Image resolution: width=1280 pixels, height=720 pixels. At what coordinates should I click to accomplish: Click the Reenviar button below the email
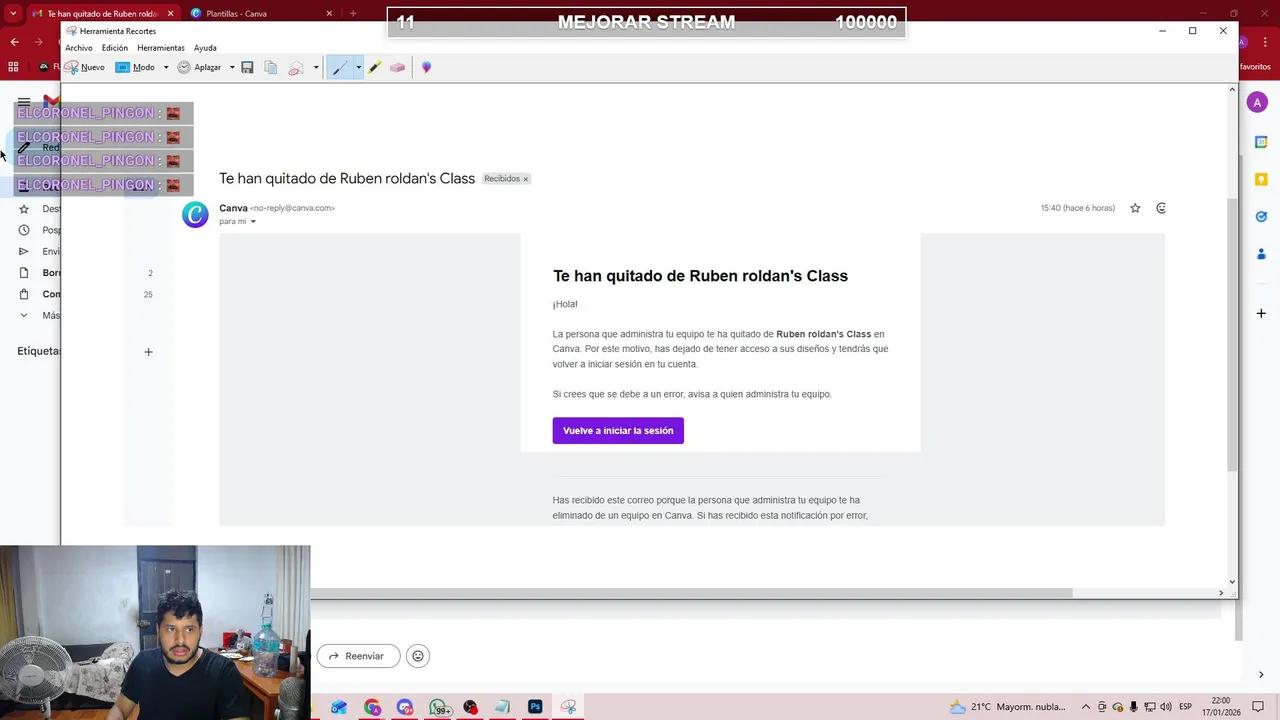(x=358, y=656)
